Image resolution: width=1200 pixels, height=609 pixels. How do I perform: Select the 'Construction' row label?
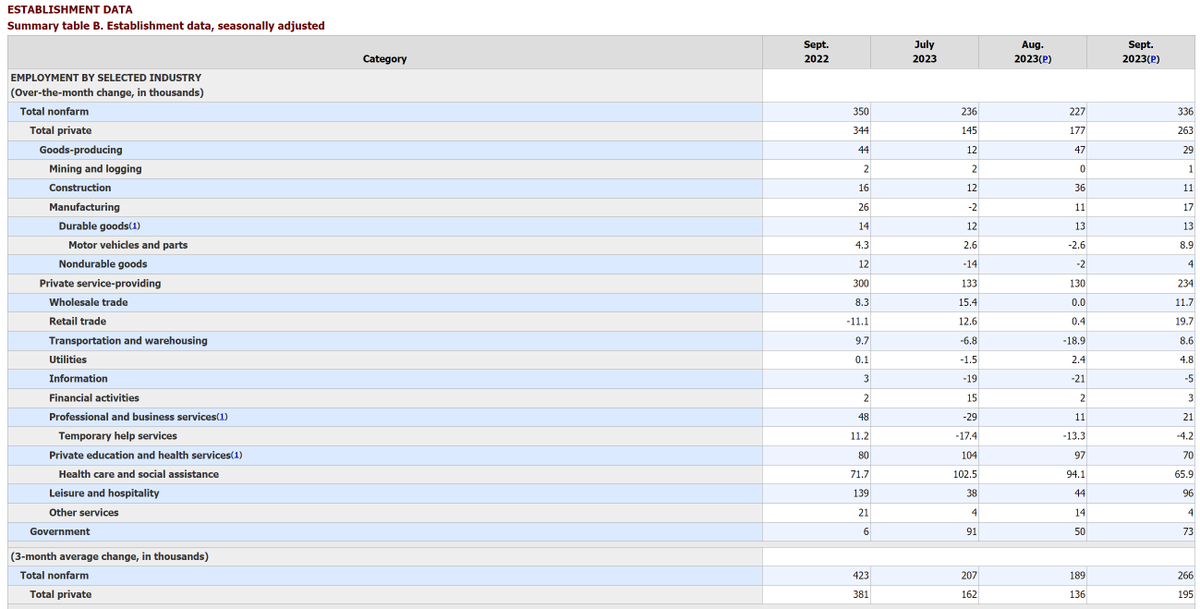tap(80, 188)
